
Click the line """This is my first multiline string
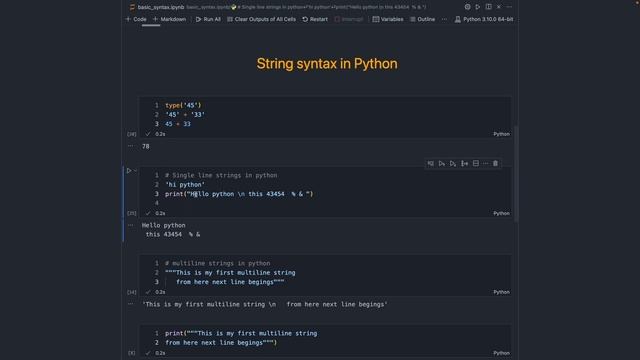(230, 273)
